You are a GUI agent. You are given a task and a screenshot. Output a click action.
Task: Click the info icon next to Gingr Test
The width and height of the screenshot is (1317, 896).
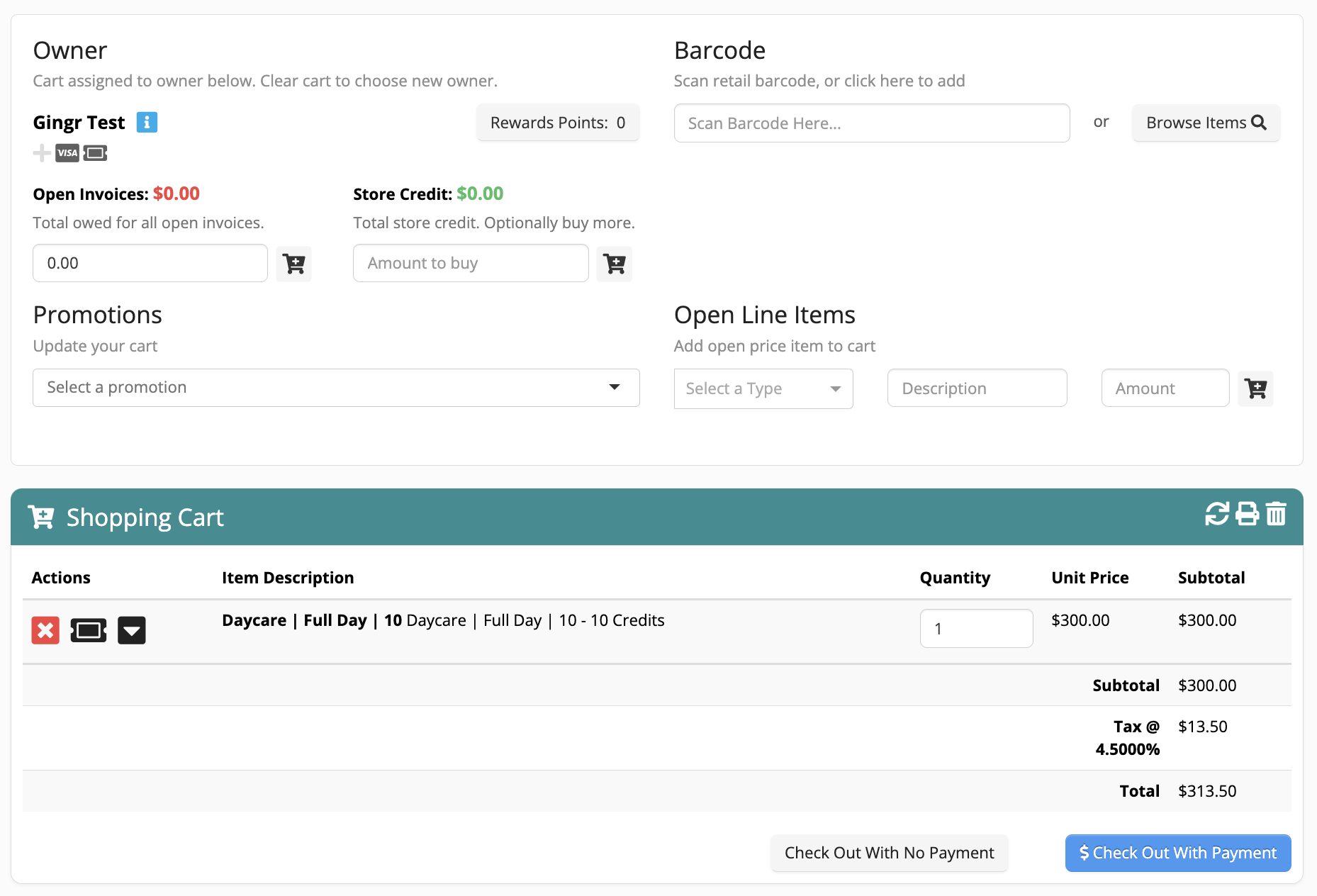point(147,123)
